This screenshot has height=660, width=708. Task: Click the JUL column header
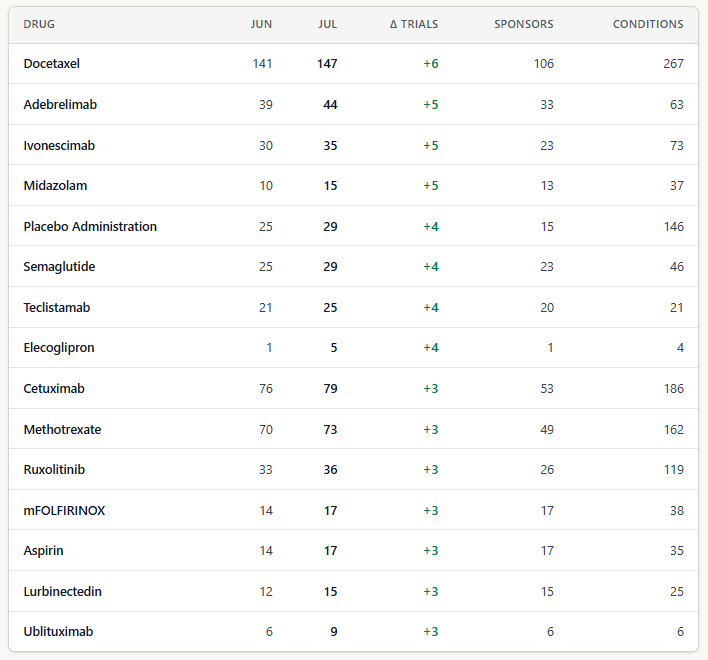coord(327,24)
